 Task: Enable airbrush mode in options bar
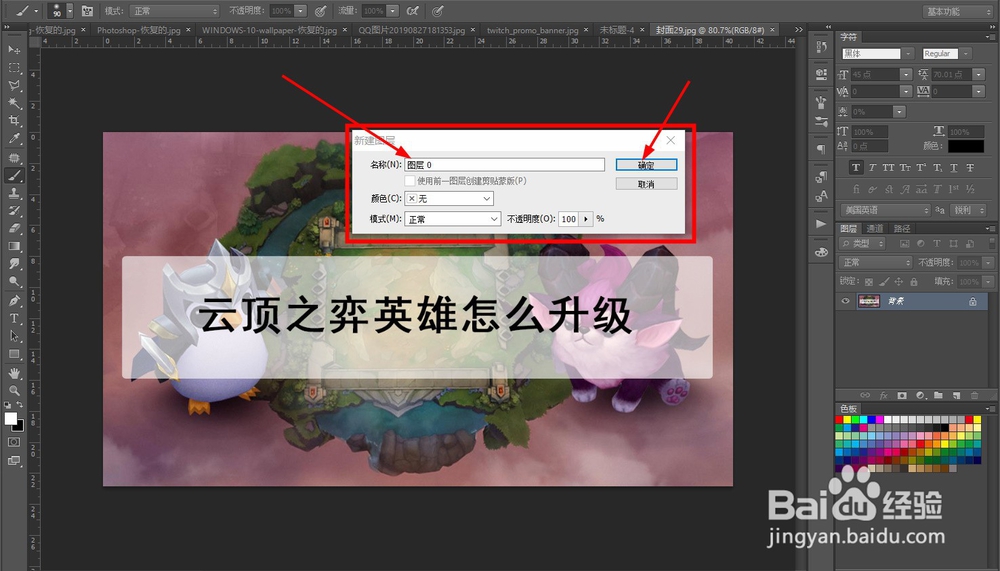point(413,11)
